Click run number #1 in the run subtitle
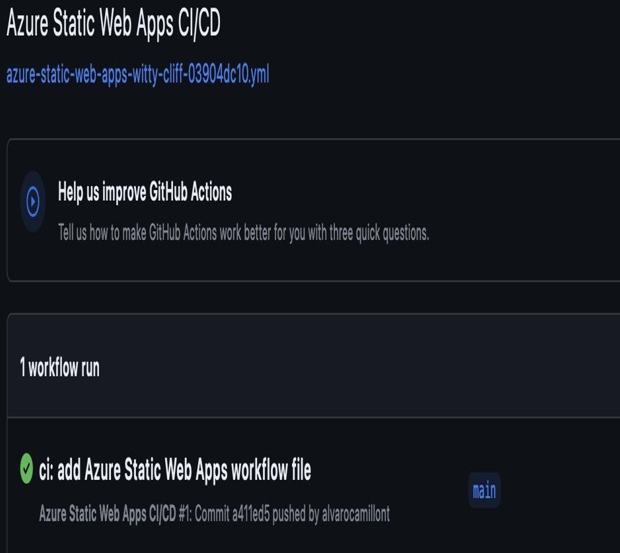The width and height of the screenshot is (620, 553). click(185, 514)
